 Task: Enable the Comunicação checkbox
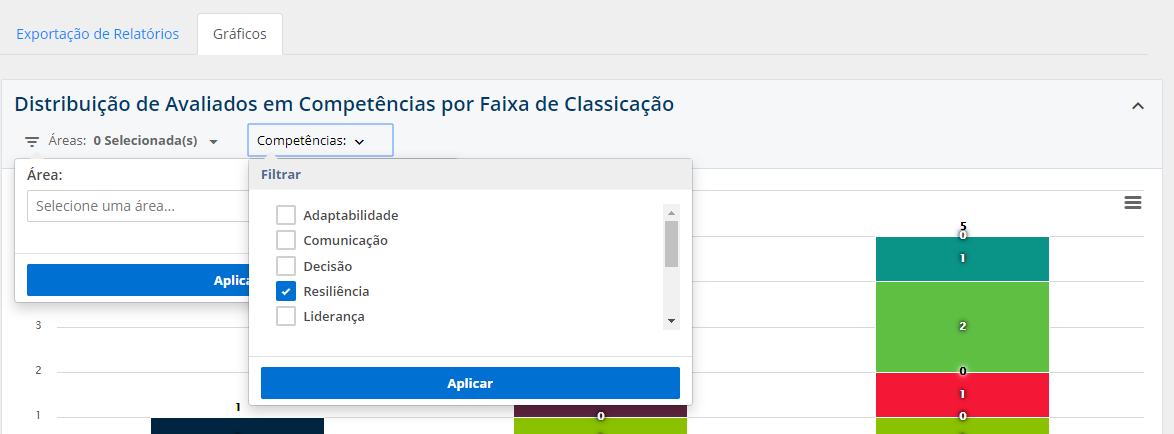tap(286, 240)
